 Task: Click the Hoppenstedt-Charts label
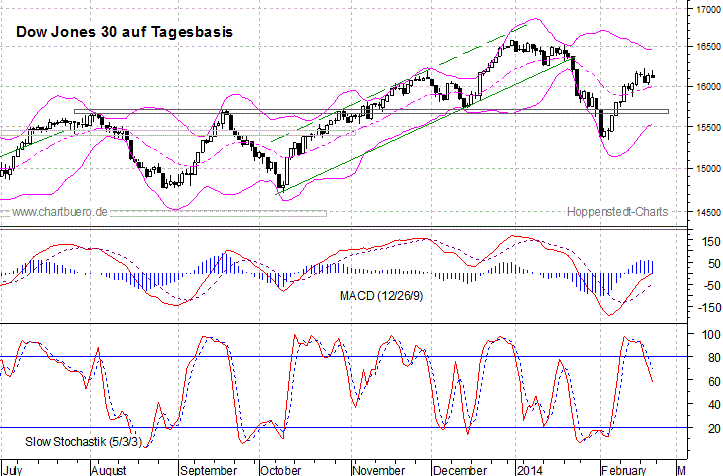617,212
